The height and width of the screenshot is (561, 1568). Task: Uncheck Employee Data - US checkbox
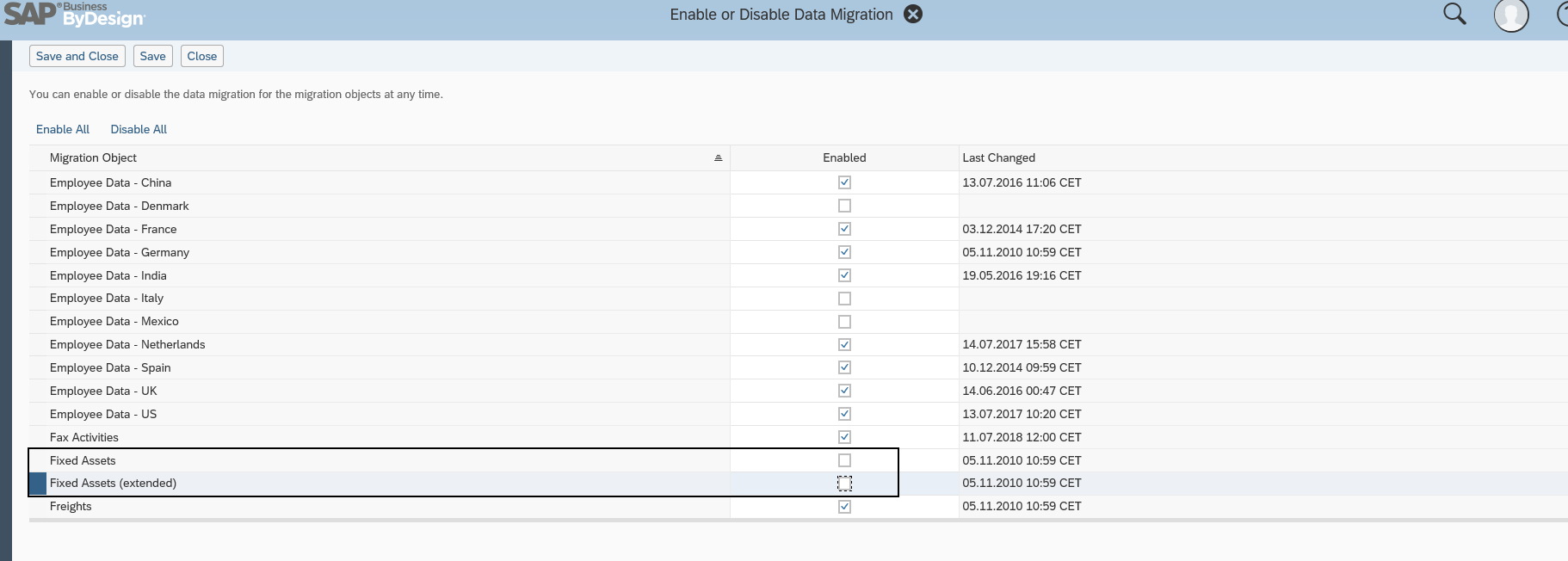click(x=844, y=414)
